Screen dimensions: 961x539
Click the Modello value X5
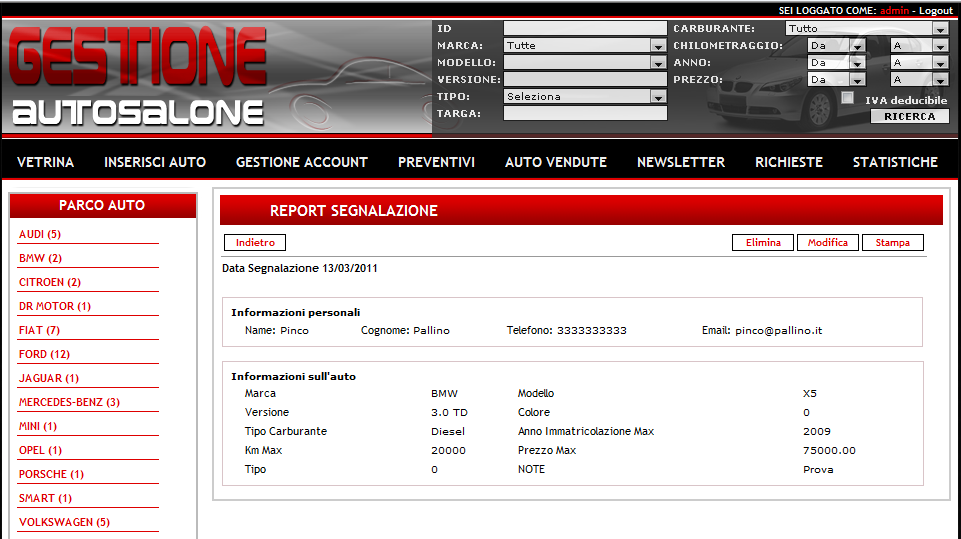(810, 394)
